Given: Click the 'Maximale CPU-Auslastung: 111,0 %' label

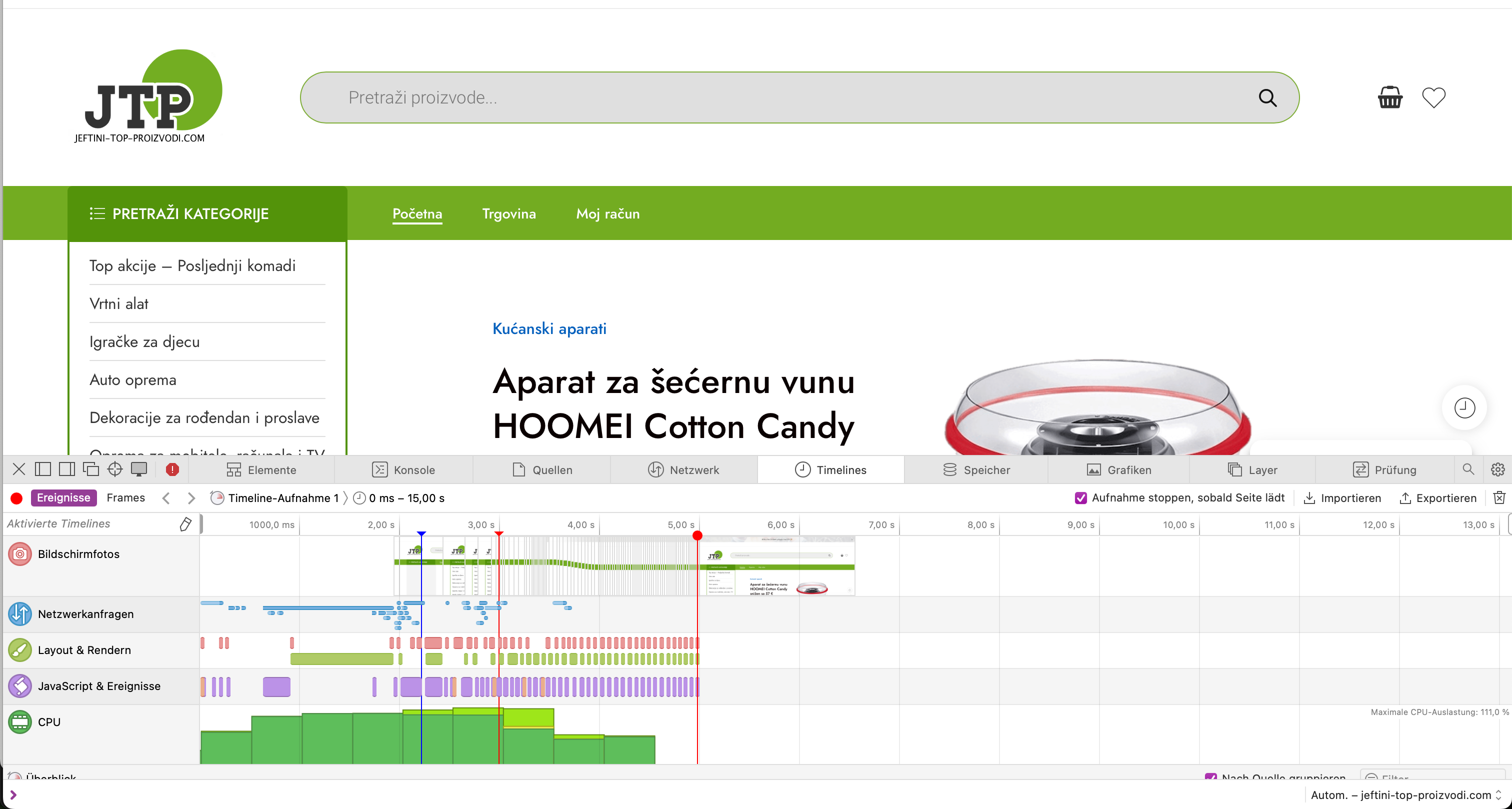Looking at the screenshot, I should 1440,711.
